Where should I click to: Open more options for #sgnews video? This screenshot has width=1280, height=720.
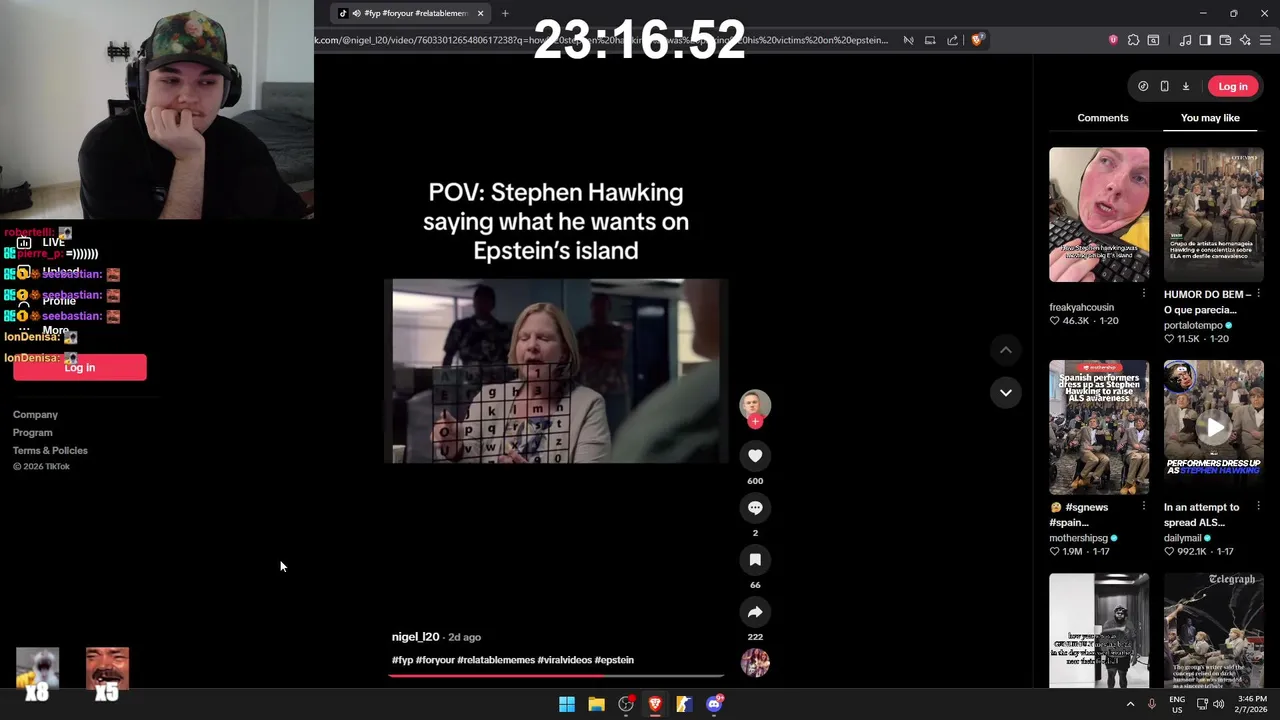pos(1144,507)
